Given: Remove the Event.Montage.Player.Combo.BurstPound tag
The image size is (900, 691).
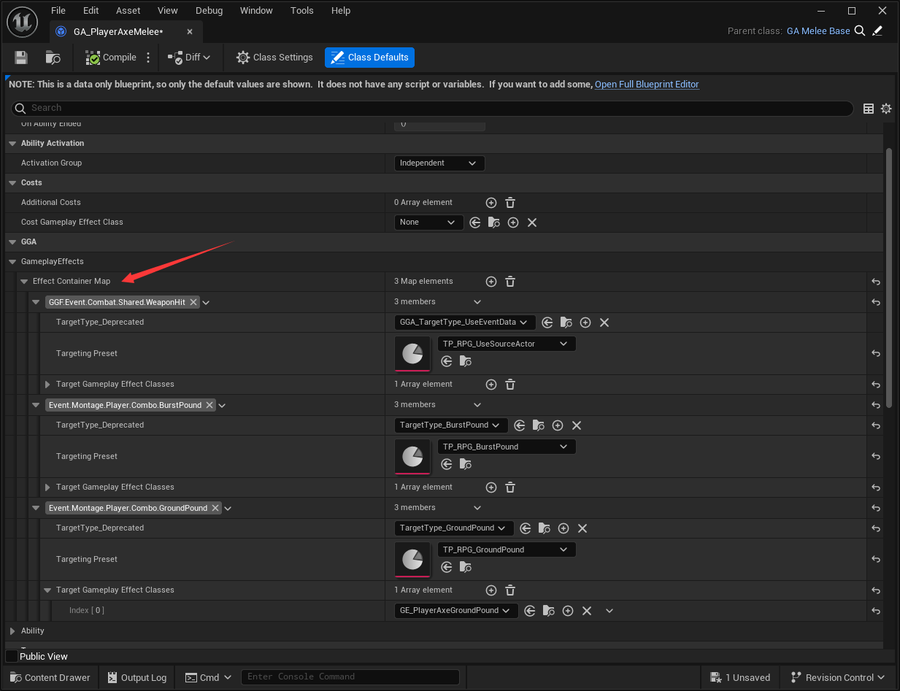Looking at the screenshot, I should (x=210, y=405).
